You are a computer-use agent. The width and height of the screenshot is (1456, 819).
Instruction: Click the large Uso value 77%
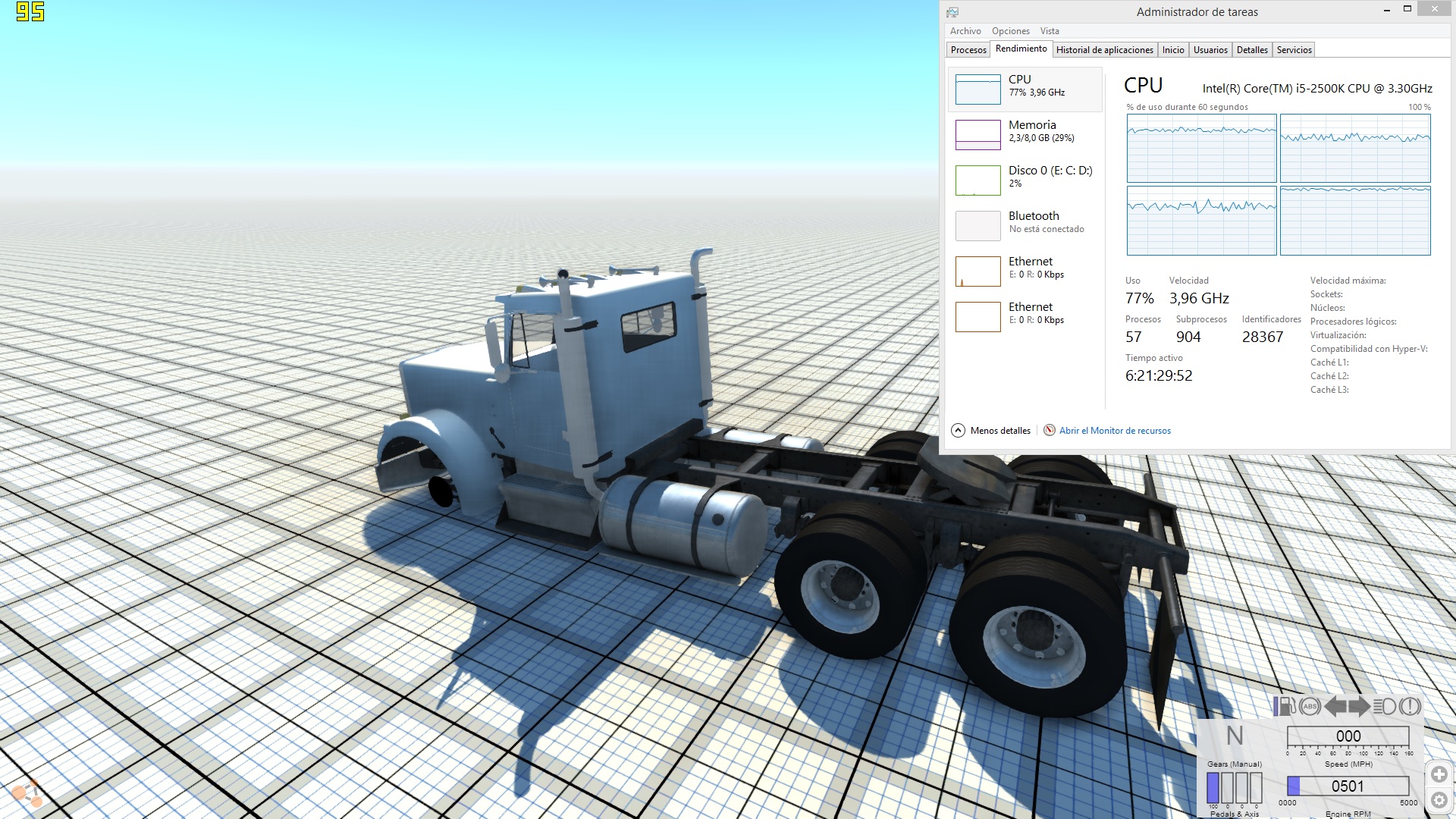click(1140, 298)
